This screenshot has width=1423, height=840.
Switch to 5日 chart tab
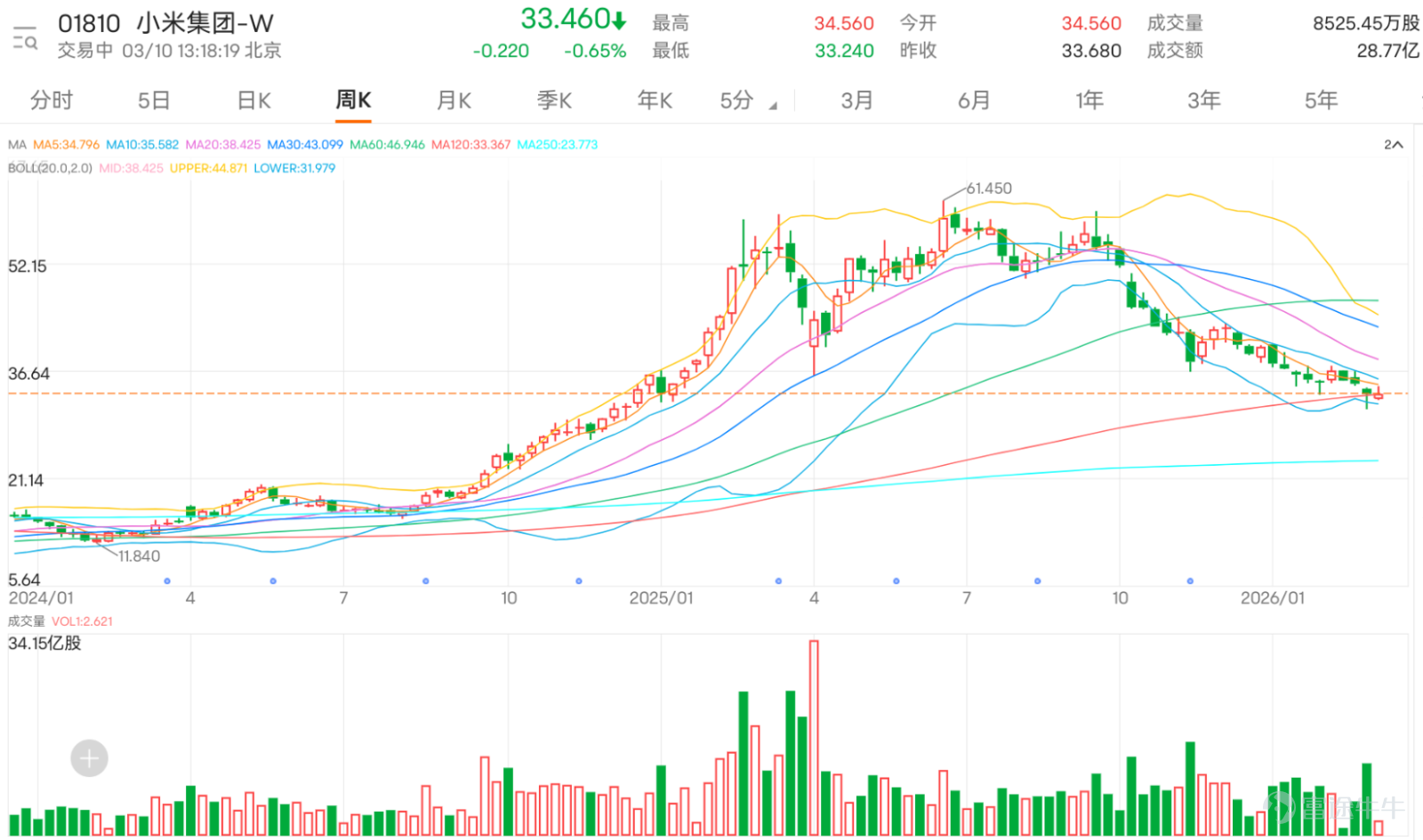tap(153, 100)
